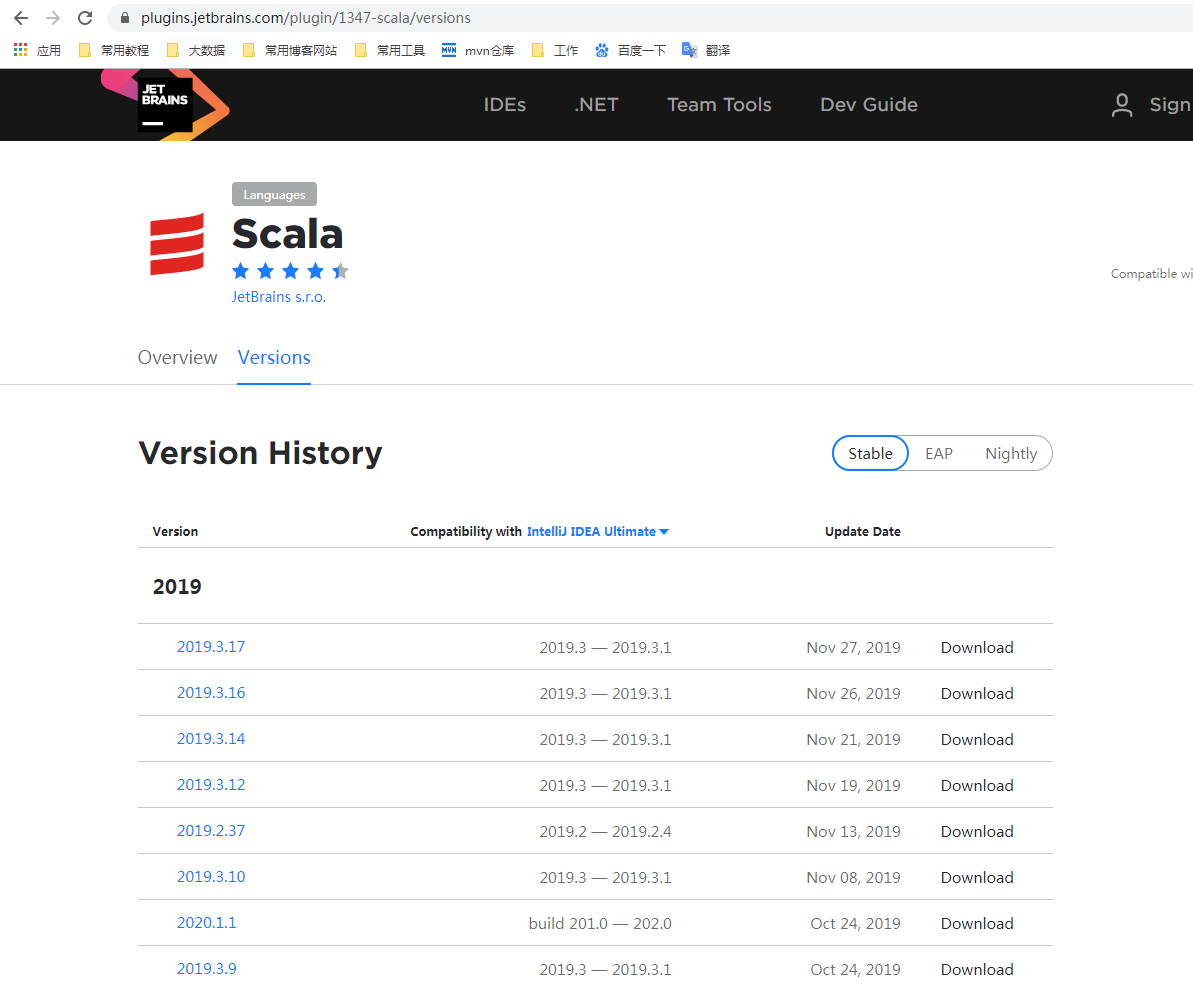The image size is (1193, 987).
Task: Open version 2019.3.14 link
Action: (x=211, y=739)
